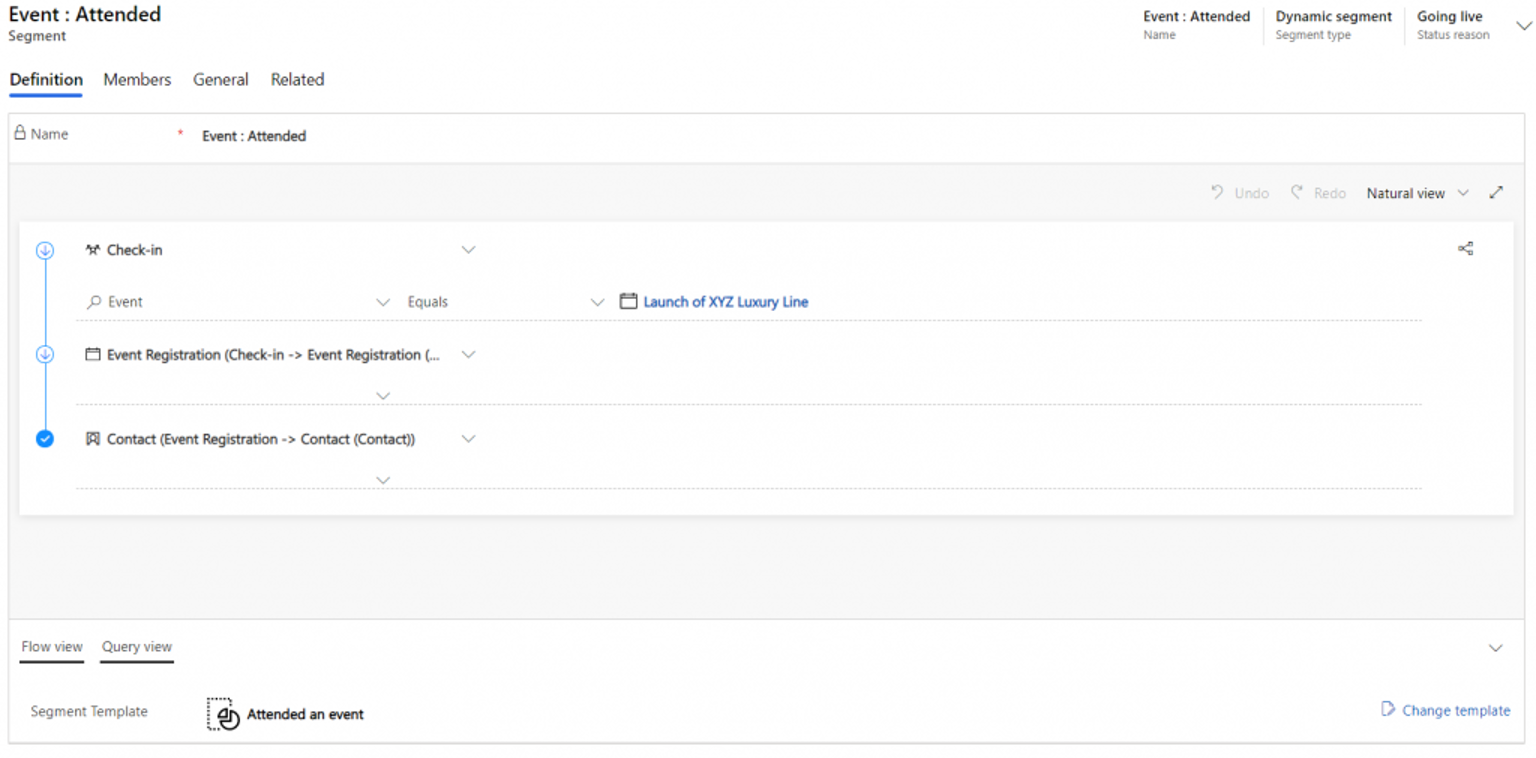Click the calendar icon beside Launch of XYZ
Image resolution: width=1536 pixels, height=758 pixels.
click(628, 301)
